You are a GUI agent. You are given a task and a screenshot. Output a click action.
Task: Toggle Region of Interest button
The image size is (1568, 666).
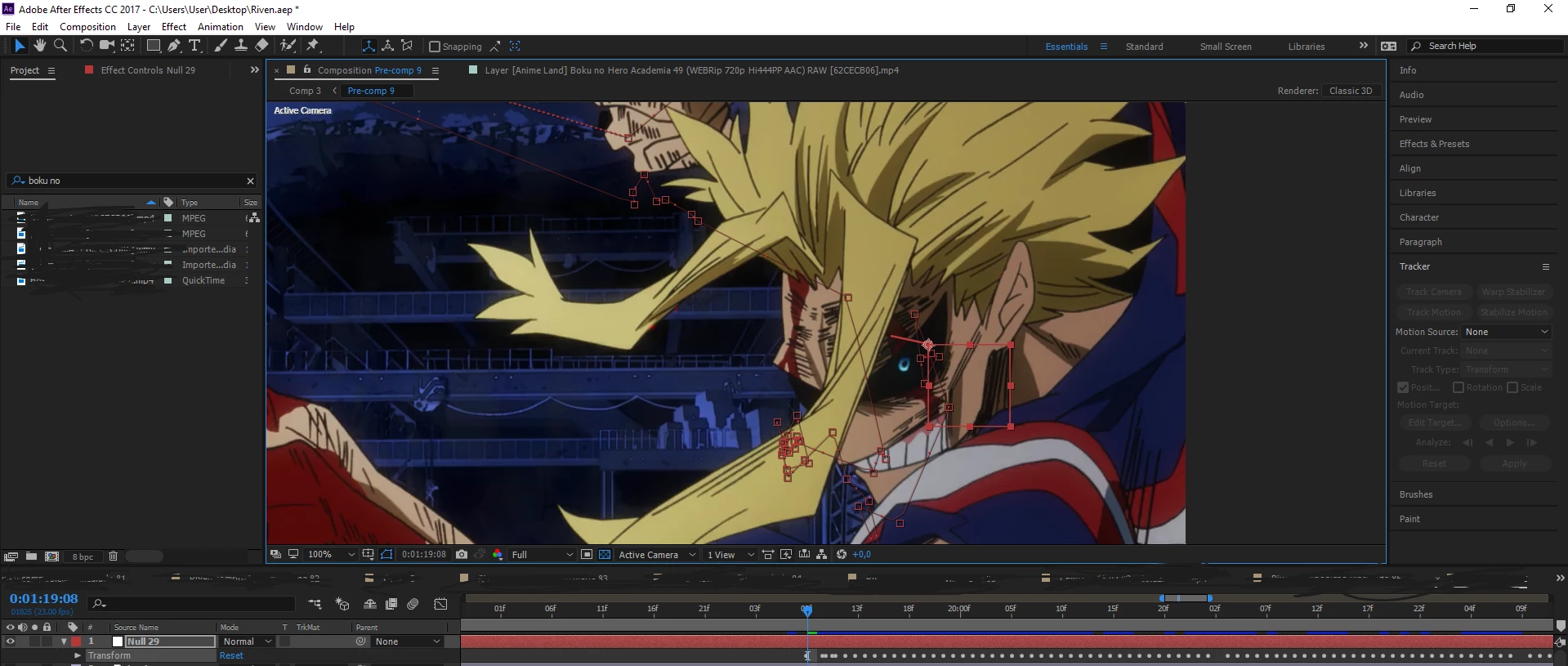point(587,554)
